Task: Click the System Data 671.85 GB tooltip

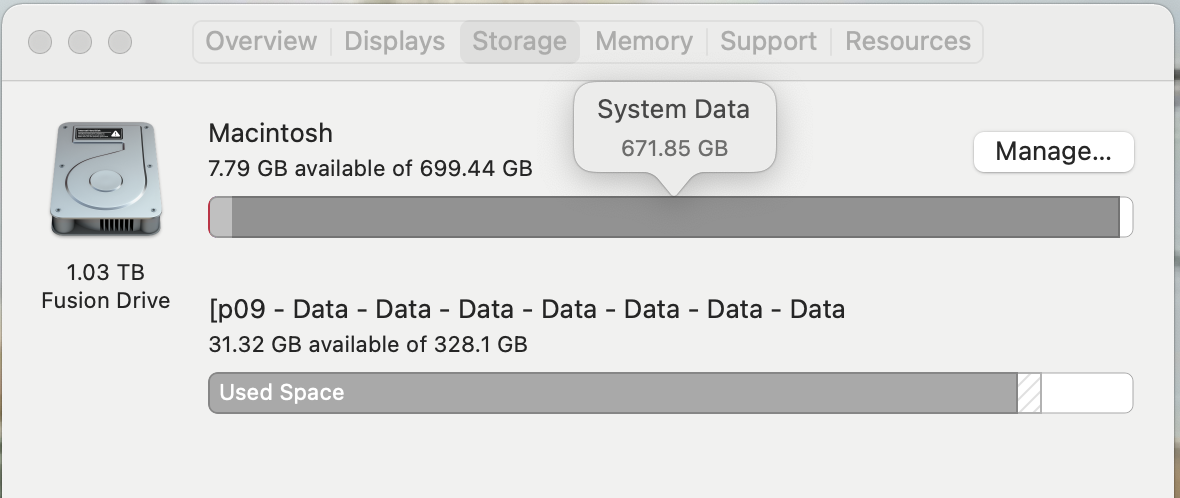Action: pyautogui.click(x=674, y=128)
